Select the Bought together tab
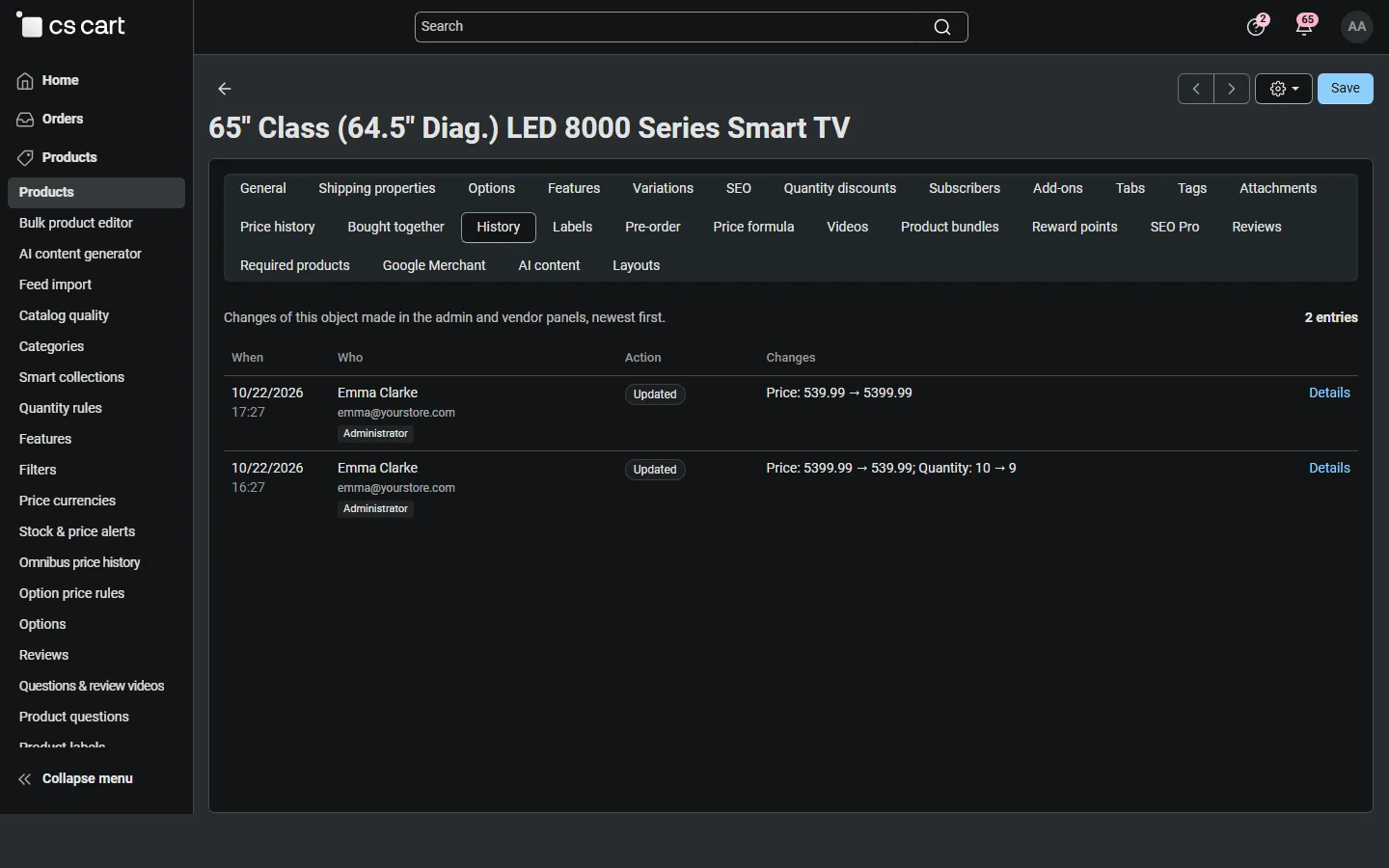1389x868 pixels. (395, 228)
